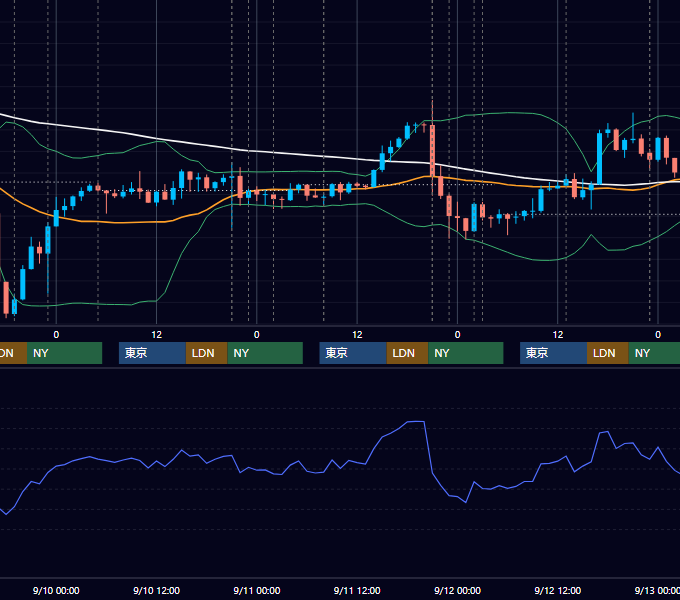Select the 東京 session block on 9/11
The height and width of the screenshot is (600, 680).
click(x=353, y=353)
